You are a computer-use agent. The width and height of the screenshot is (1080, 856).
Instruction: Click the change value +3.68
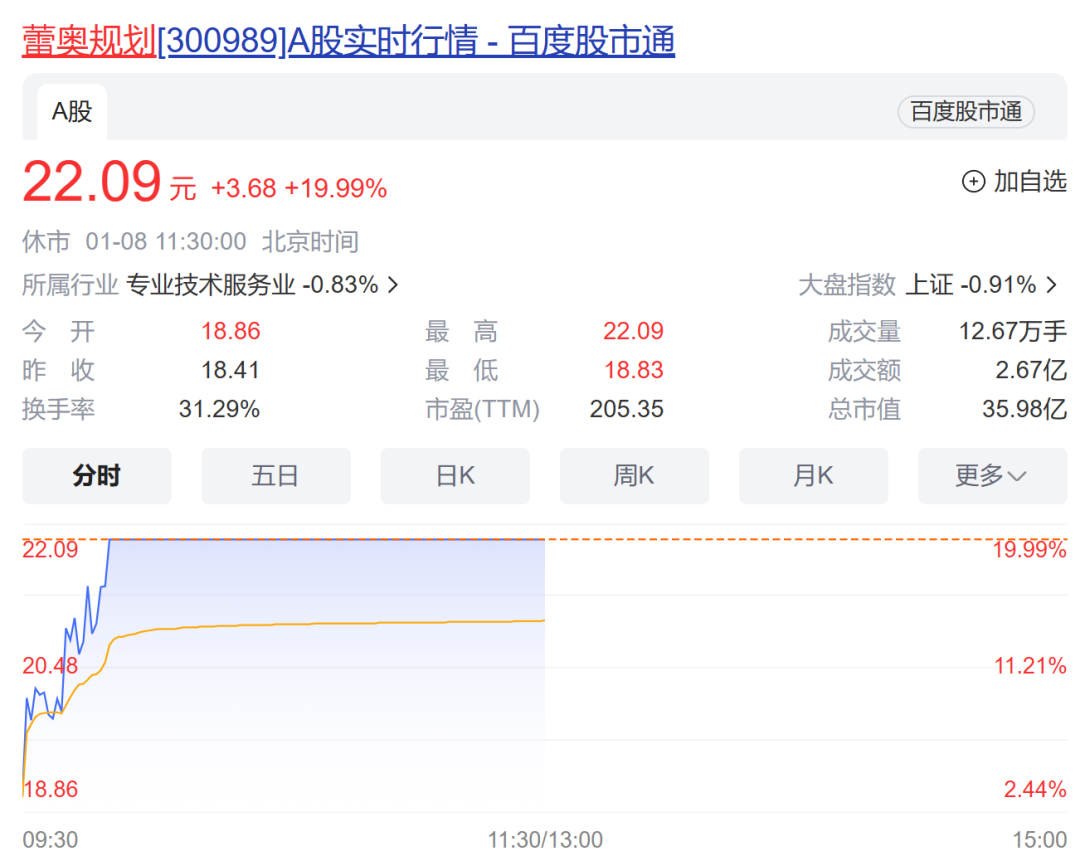pos(243,188)
